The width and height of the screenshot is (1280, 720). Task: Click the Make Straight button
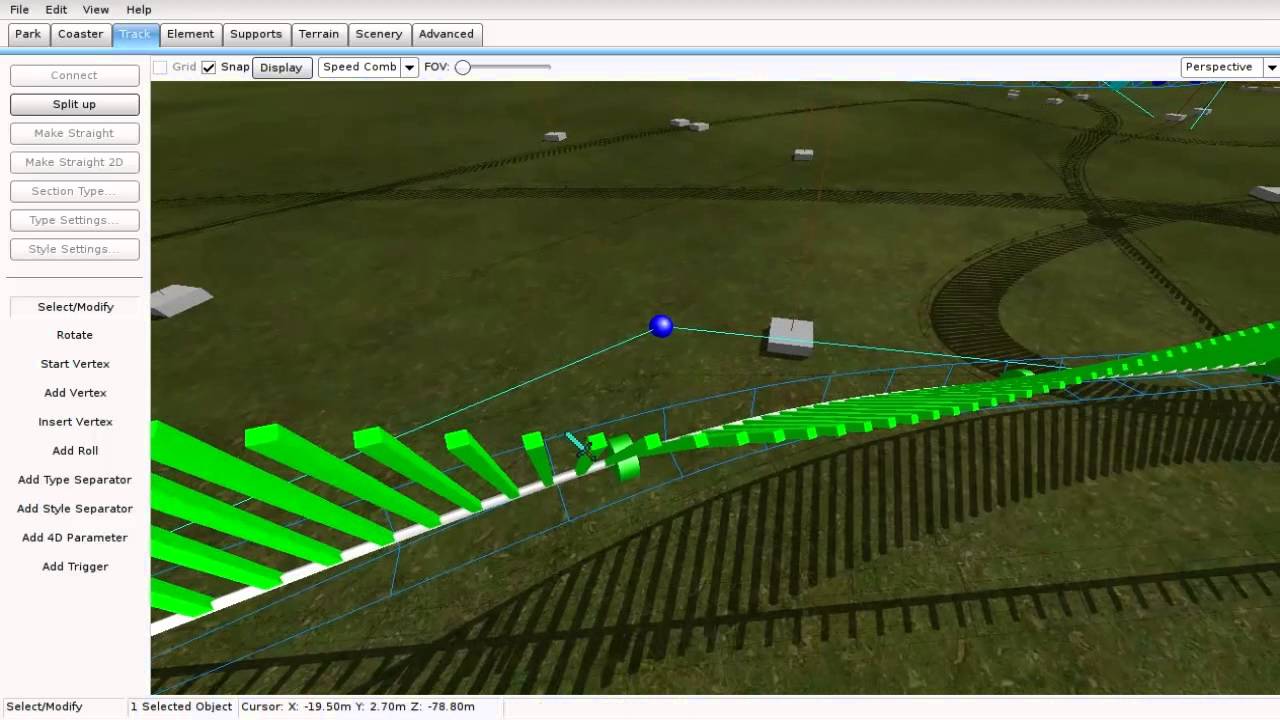click(75, 133)
